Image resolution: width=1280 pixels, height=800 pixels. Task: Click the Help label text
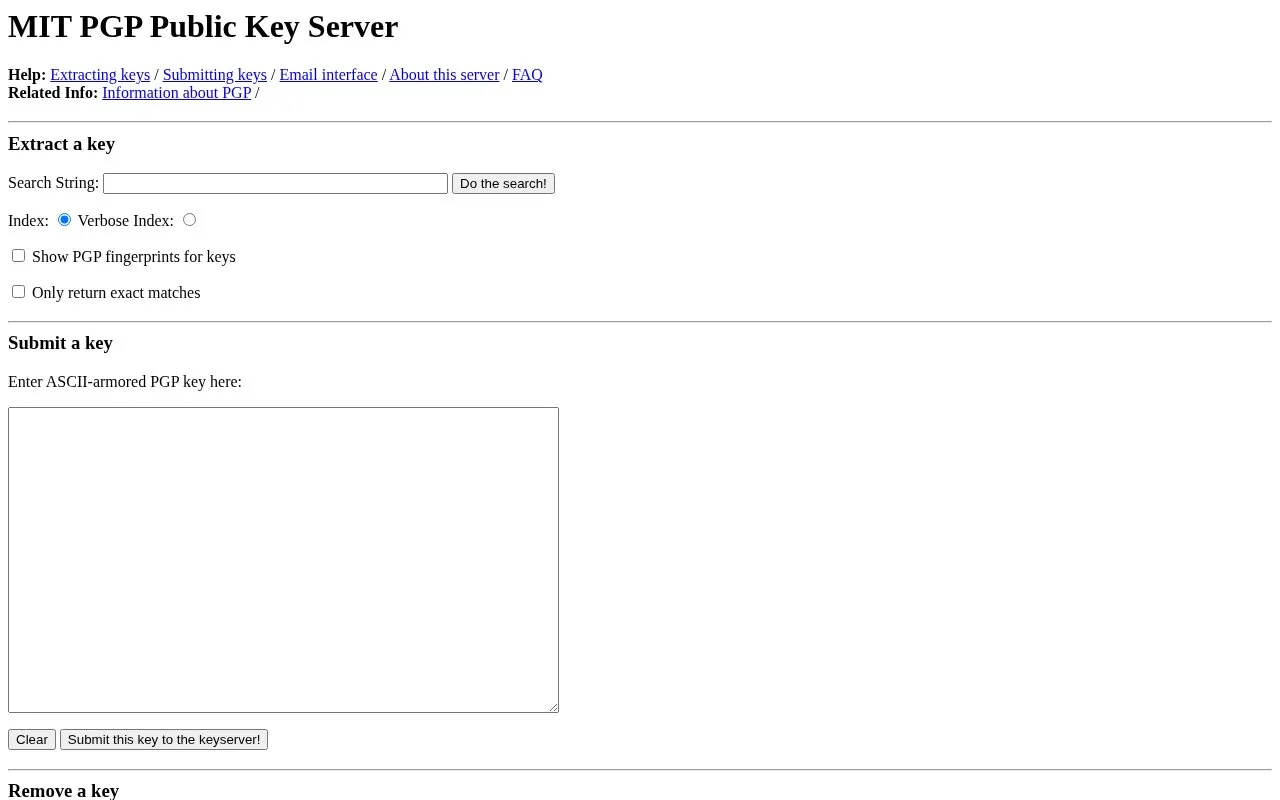27,75
